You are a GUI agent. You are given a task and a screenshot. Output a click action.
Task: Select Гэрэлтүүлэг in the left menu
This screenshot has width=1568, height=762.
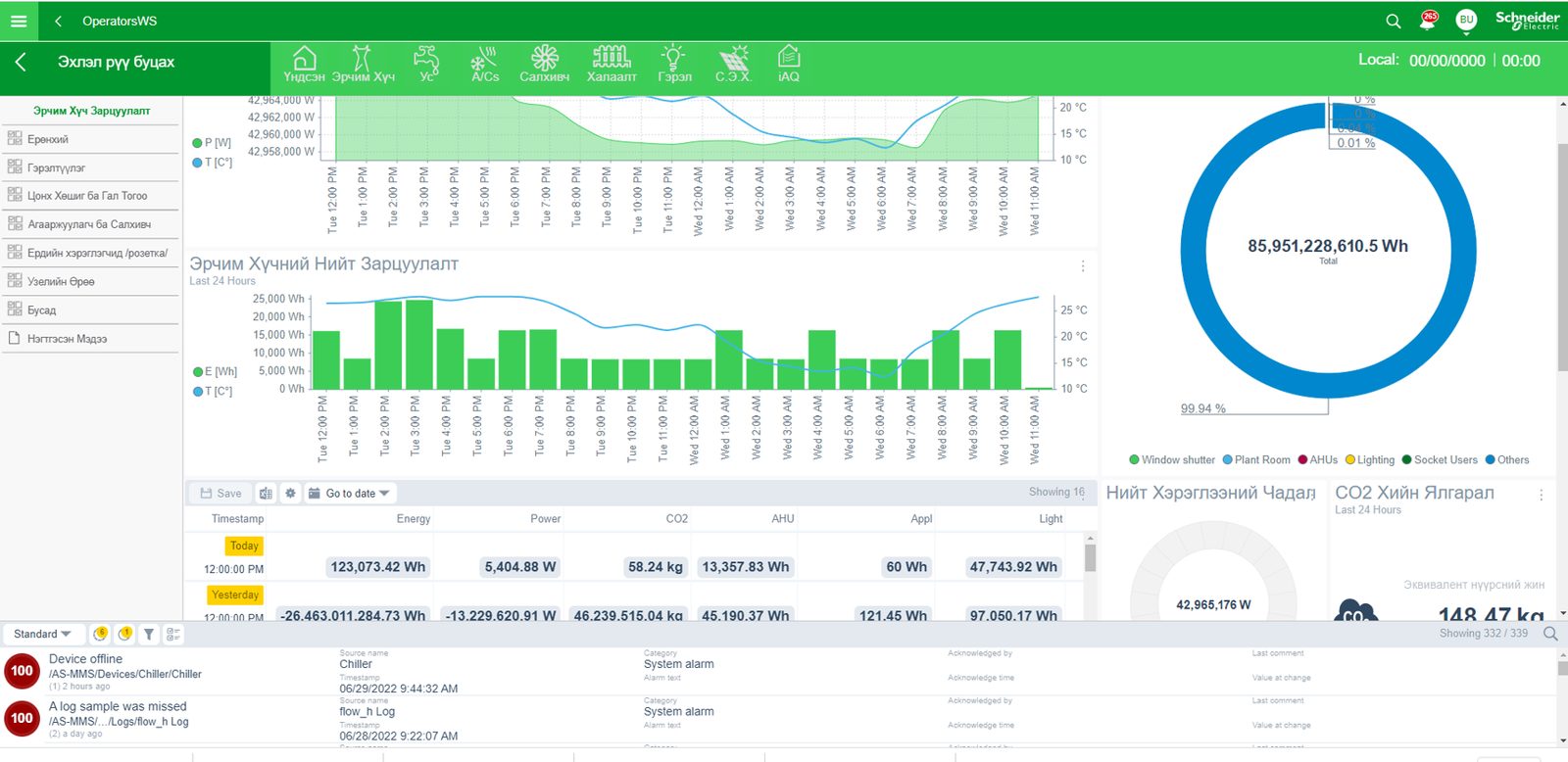(90, 167)
